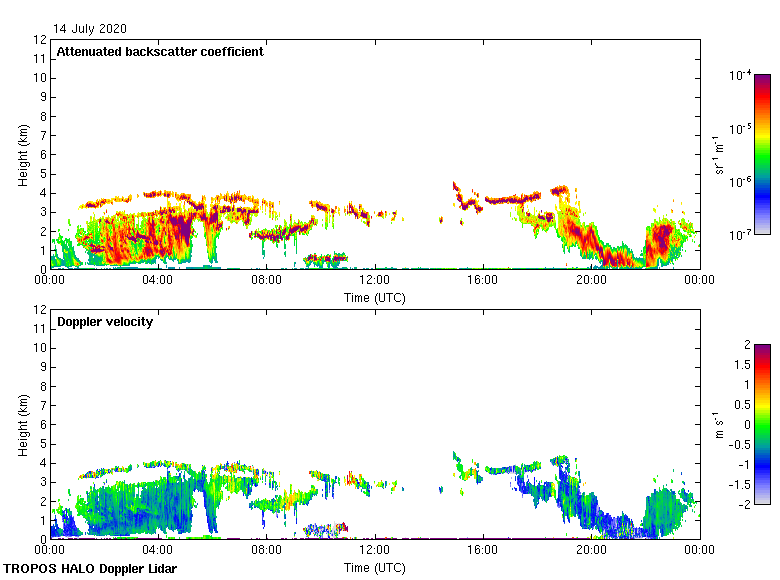Select the 12:00 tick on the backscatter time axis
Viewport: 780px width, 580px height.
pyautogui.click(x=375, y=281)
